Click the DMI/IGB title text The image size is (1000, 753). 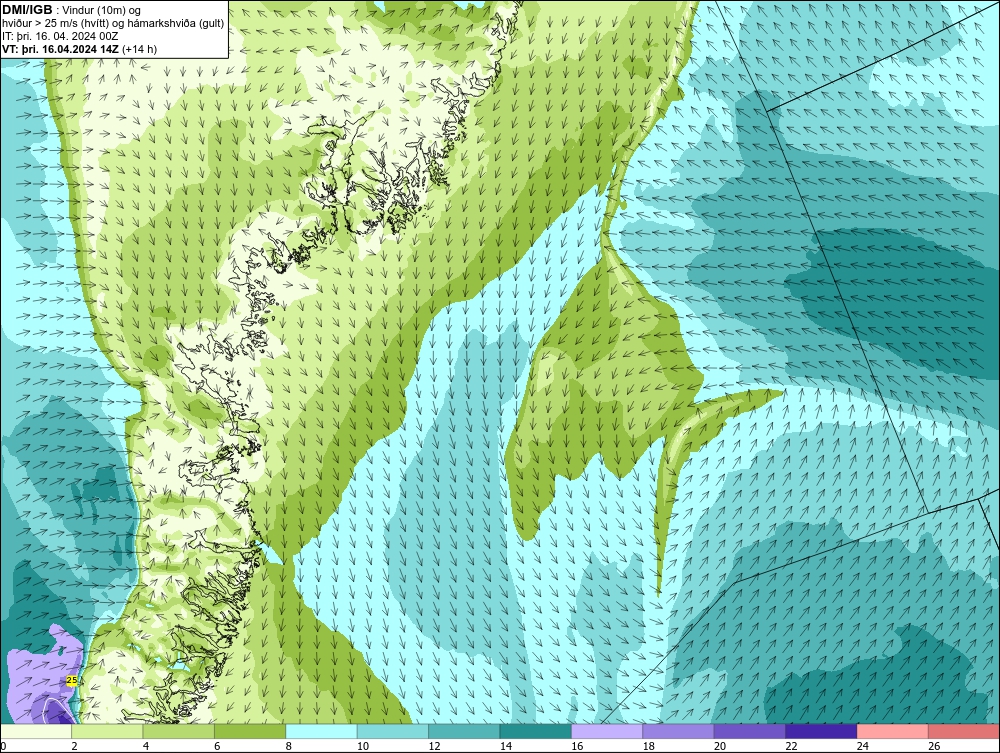[27, 10]
